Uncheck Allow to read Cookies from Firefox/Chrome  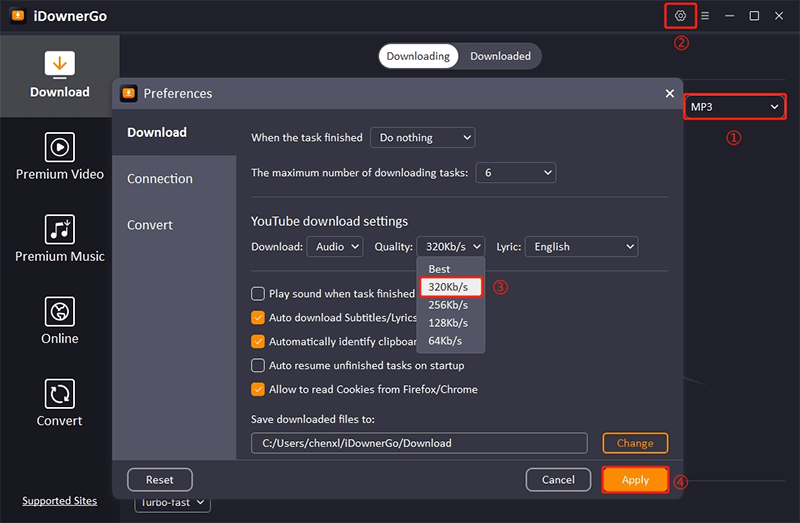258,390
